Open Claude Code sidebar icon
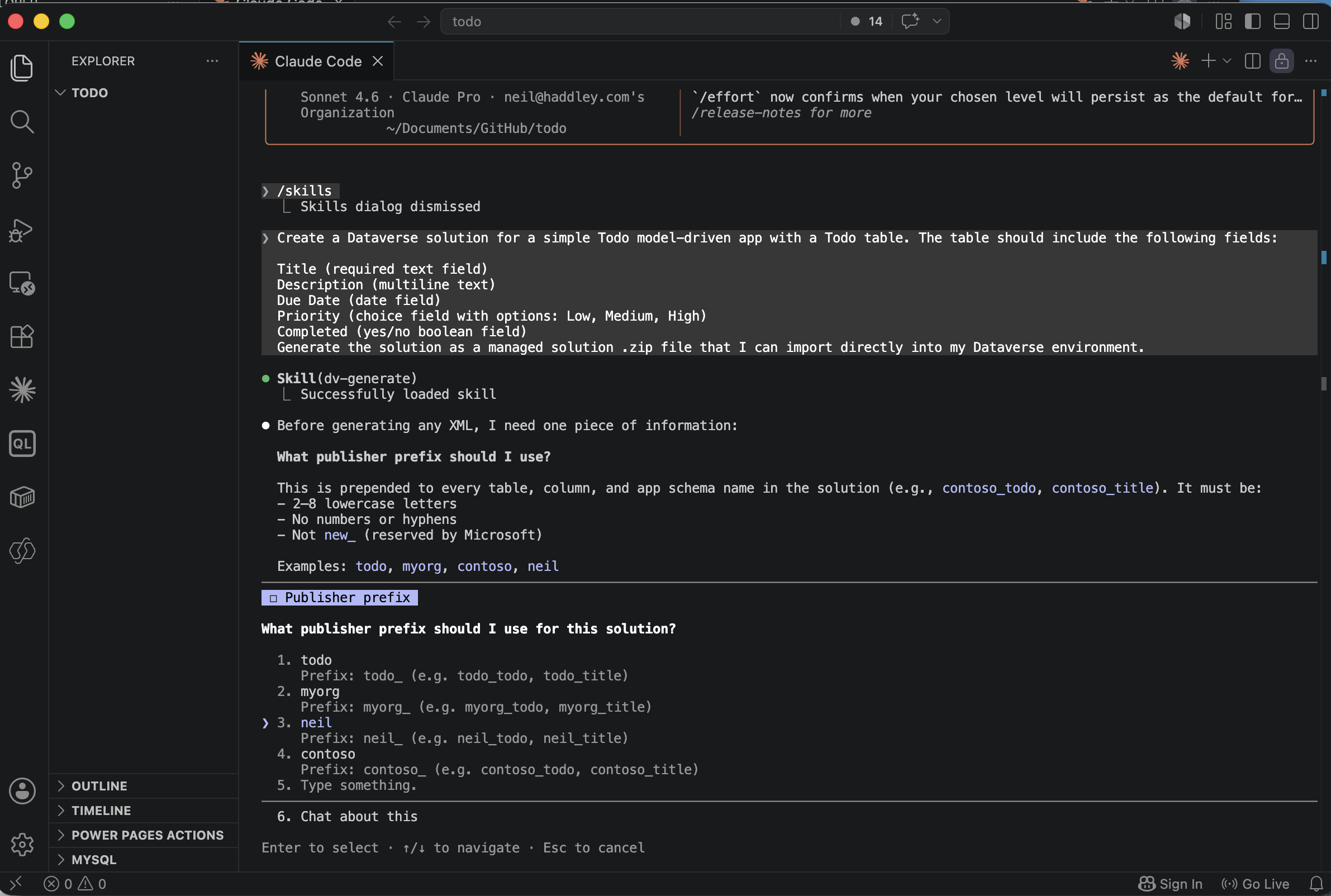This screenshot has height=896, width=1331. (x=22, y=390)
